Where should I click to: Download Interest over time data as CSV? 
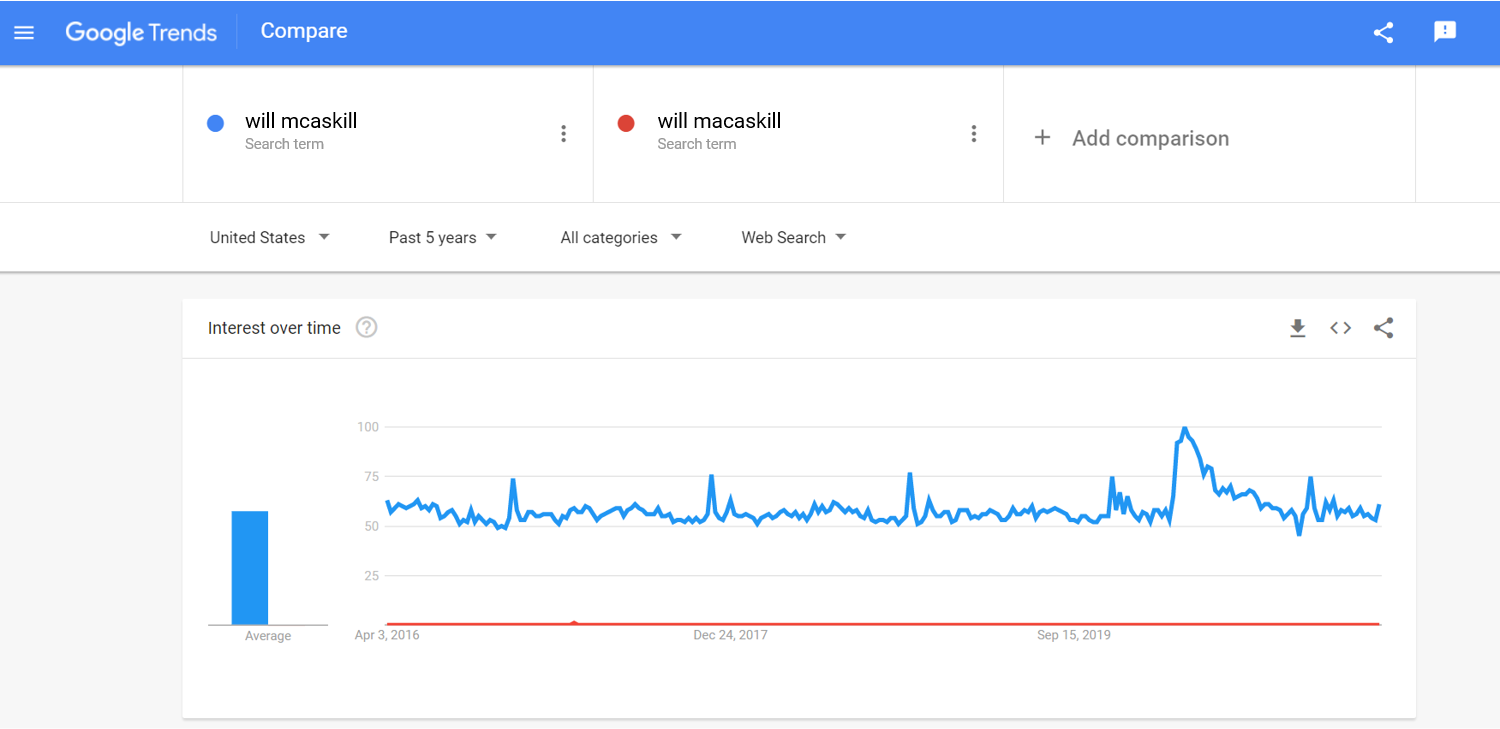(x=1298, y=328)
